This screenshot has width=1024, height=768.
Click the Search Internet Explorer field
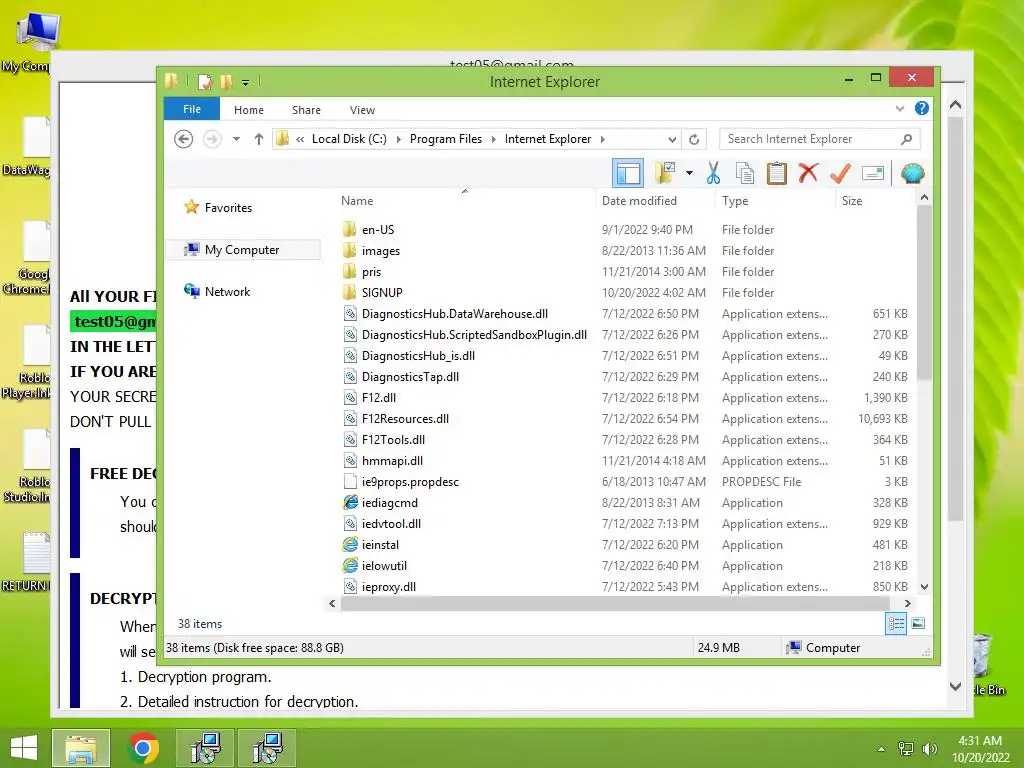click(819, 139)
